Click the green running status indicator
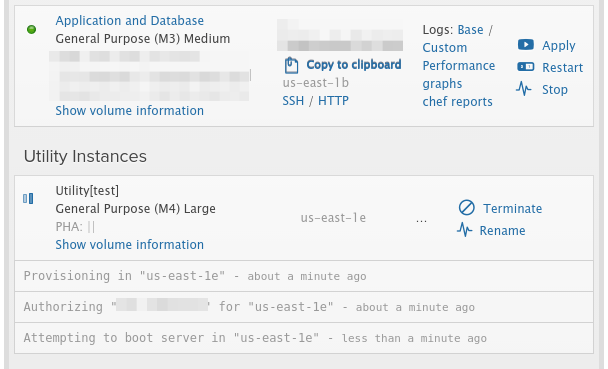The image size is (608, 369). (31, 29)
